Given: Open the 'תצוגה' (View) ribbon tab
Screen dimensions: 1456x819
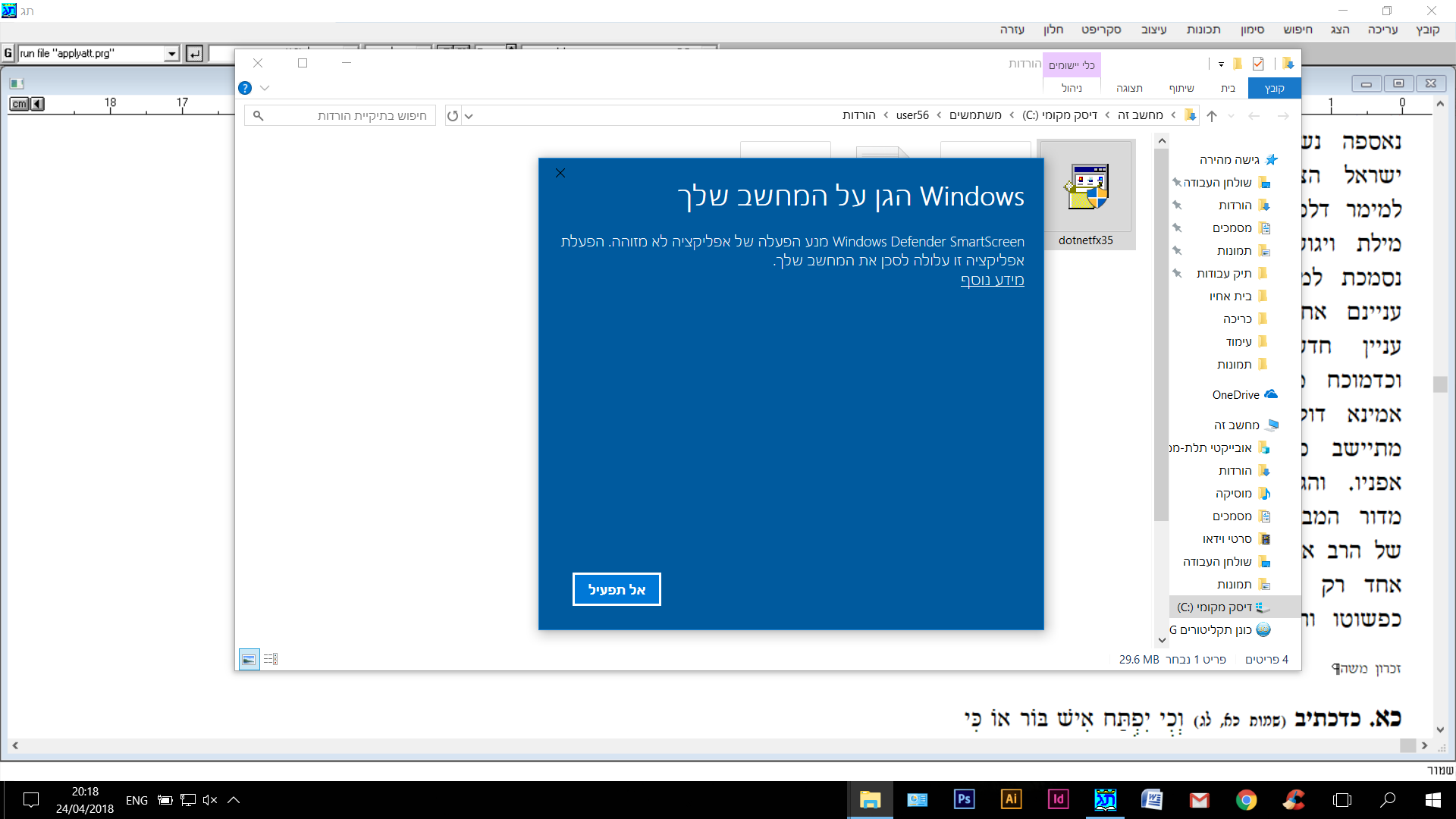Looking at the screenshot, I should click(x=1129, y=88).
